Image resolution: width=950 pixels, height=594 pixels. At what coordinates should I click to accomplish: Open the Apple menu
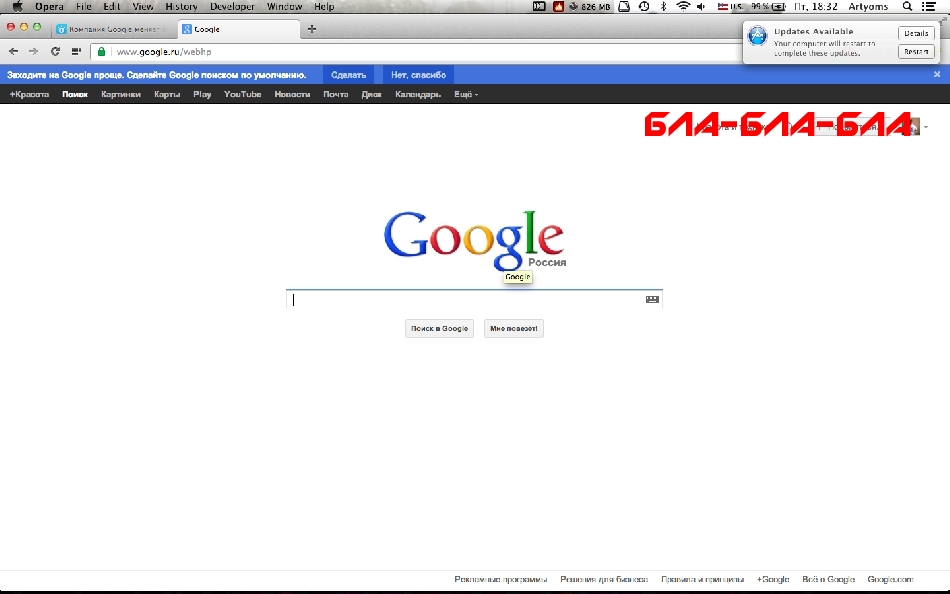point(17,7)
